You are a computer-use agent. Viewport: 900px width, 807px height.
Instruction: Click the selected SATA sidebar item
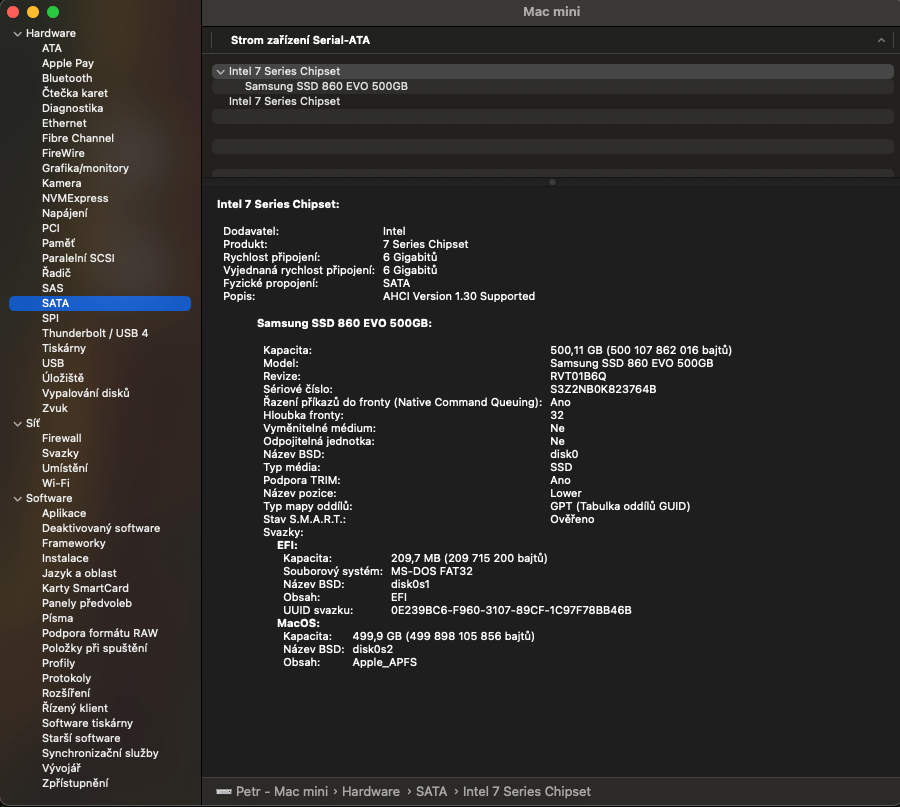(100, 303)
